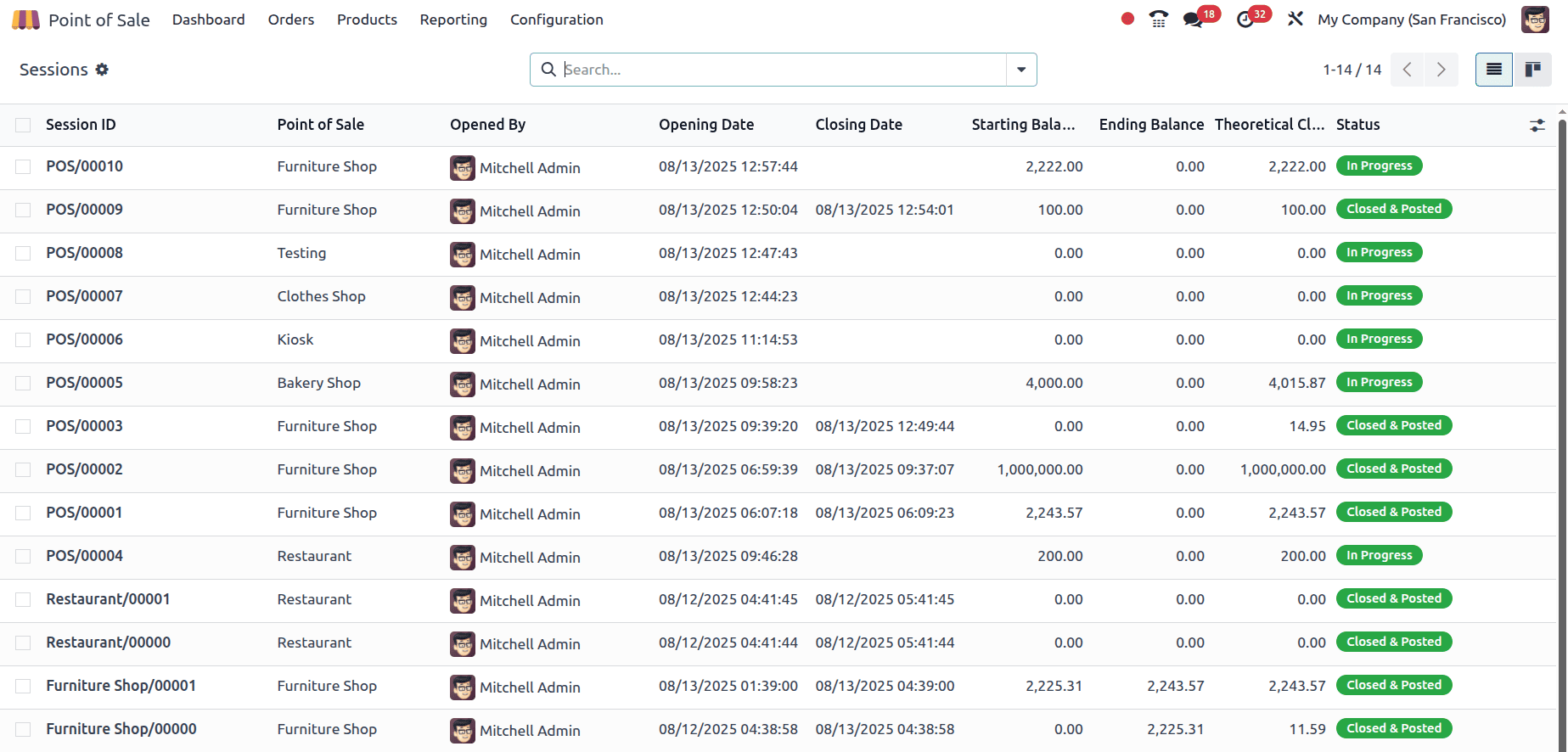This screenshot has height=752, width=1568.
Task: Open the VoIP phone icon
Action: click(x=1159, y=19)
